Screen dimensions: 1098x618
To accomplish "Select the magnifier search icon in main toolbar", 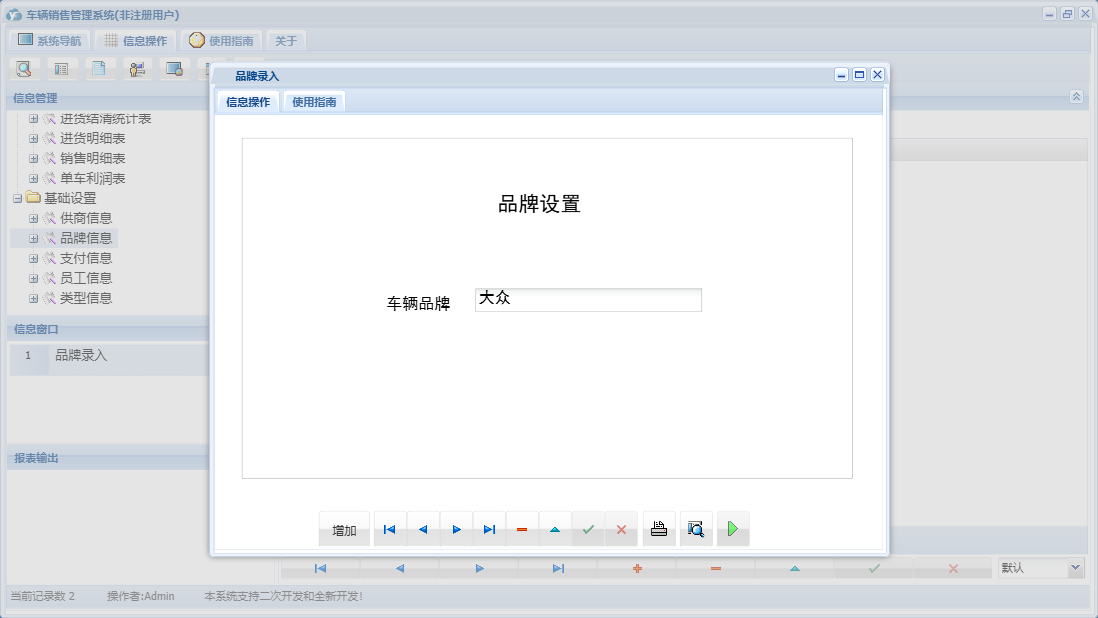I will (24, 68).
